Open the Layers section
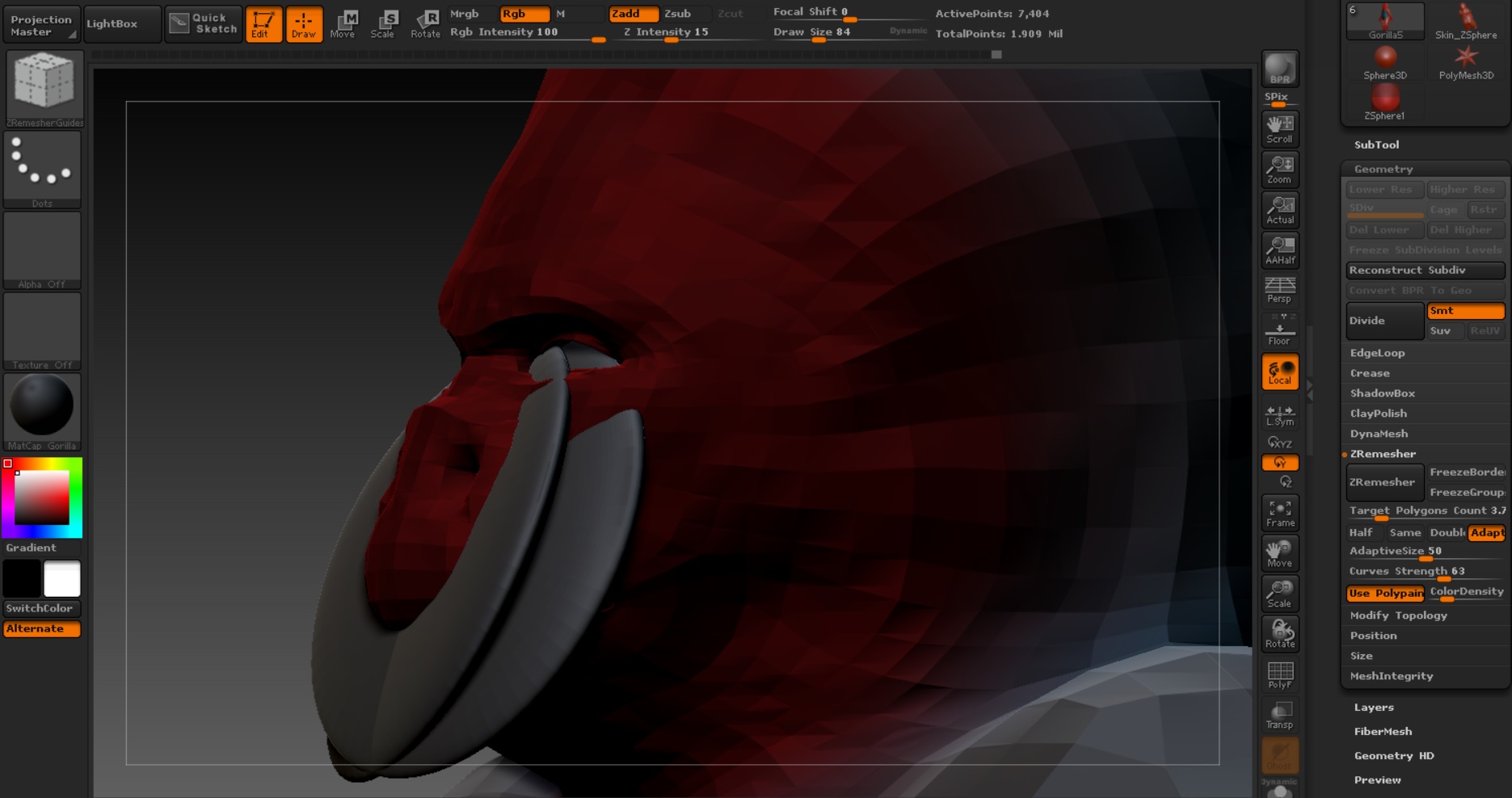Image resolution: width=1512 pixels, height=798 pixels. tap(1374, 708)
